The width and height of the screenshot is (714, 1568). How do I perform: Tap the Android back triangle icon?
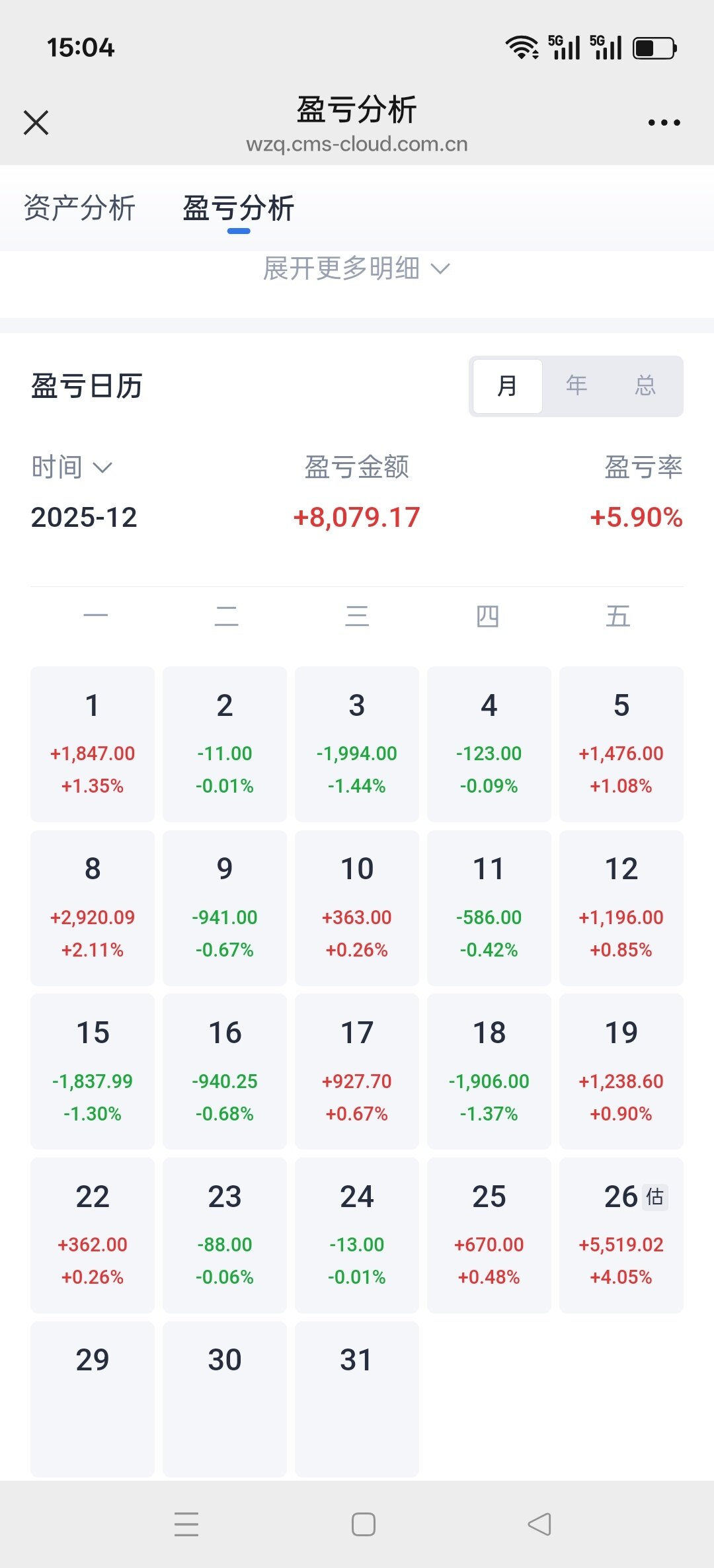(x=539, y=1524)
